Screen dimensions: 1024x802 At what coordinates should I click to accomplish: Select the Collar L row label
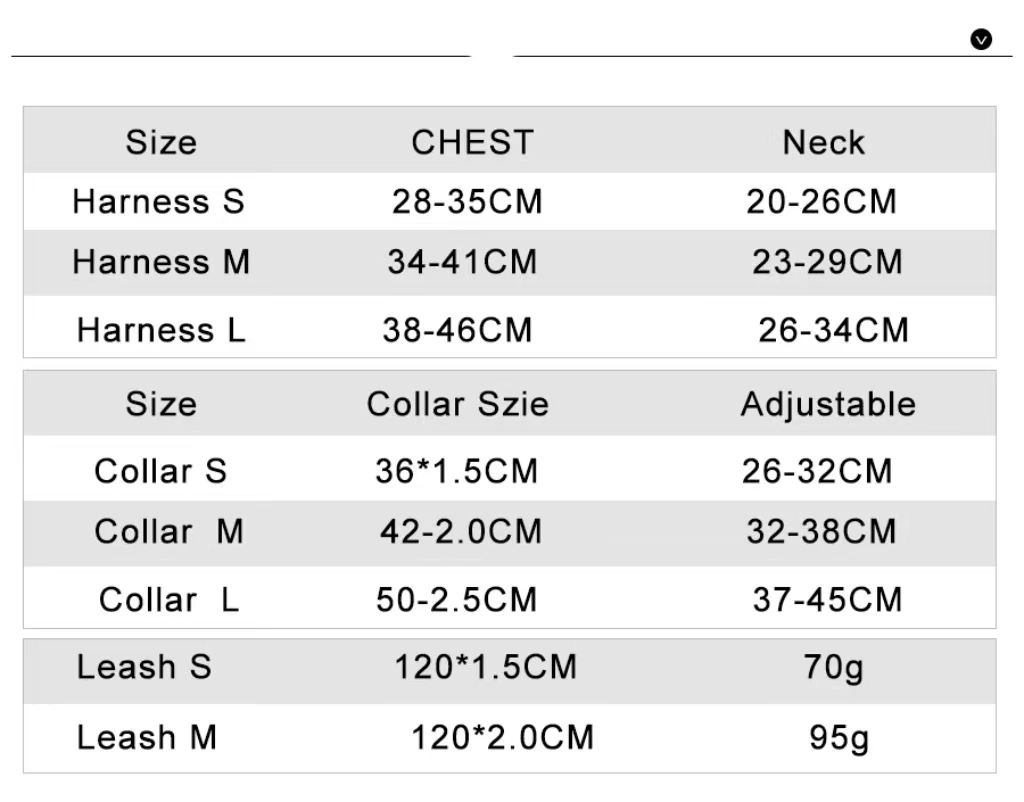[169, 600]
